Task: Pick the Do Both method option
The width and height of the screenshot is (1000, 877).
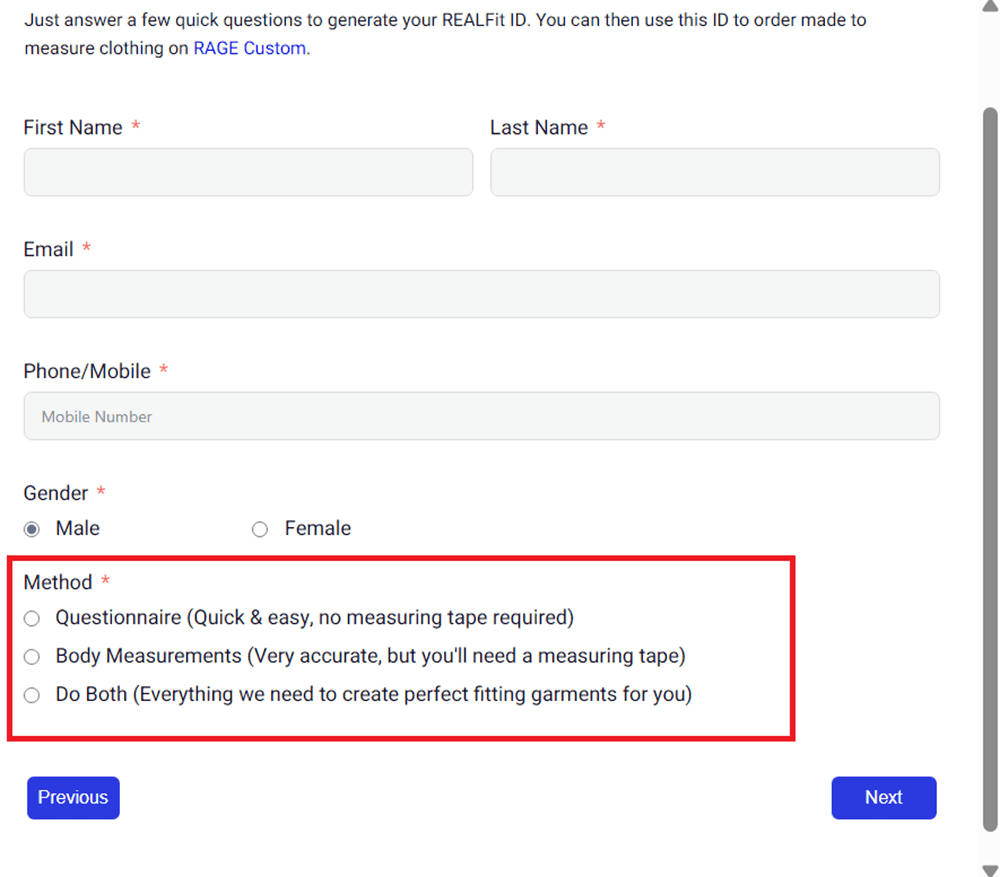Action: [x=32, y=695]
